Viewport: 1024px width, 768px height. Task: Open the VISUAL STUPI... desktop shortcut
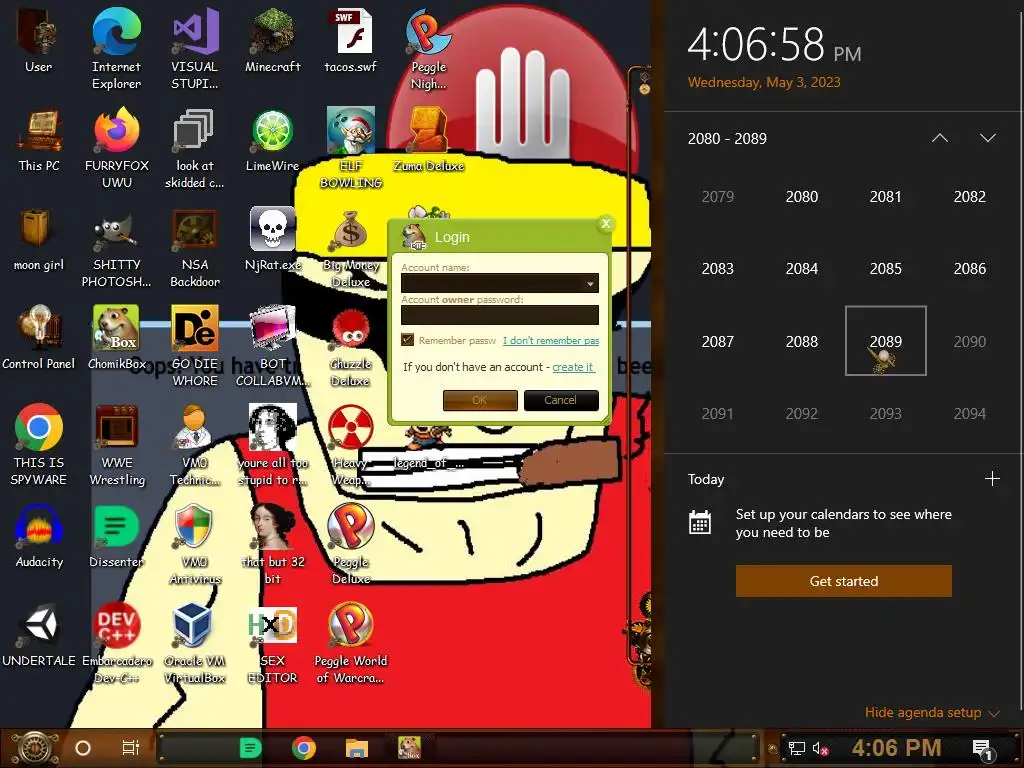[195, 49]
